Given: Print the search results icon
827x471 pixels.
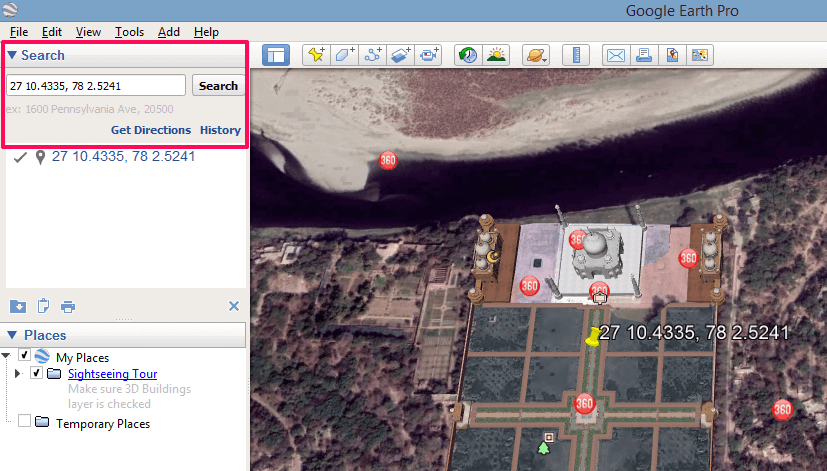Looking at the screenshot, I should click(x=68, y=306).
